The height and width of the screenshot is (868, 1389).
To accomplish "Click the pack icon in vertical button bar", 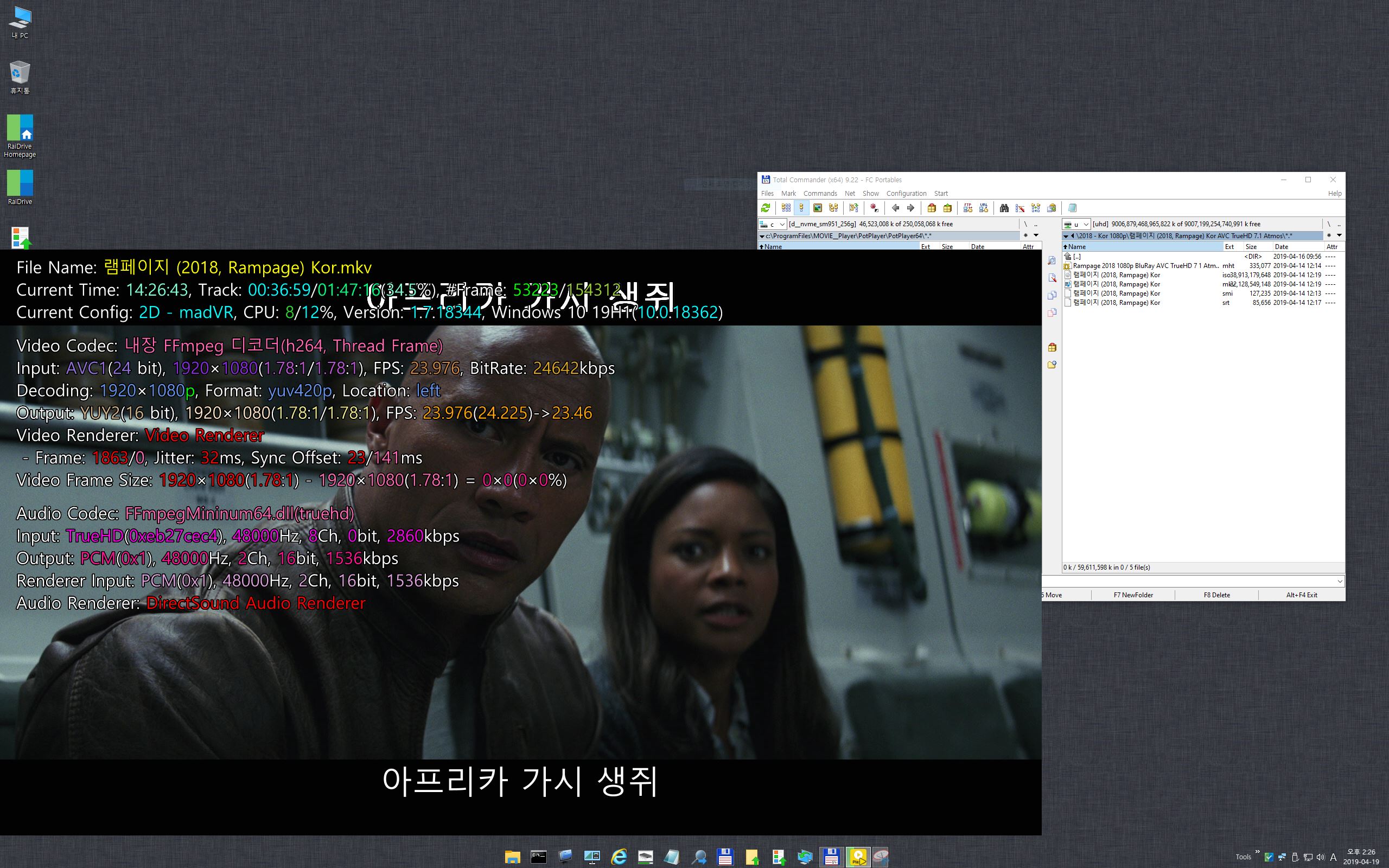I will [x=1052, y=347].
